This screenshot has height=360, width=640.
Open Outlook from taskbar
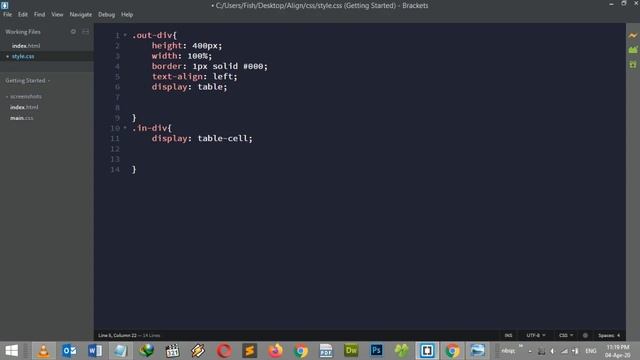(x=69, y=351)
